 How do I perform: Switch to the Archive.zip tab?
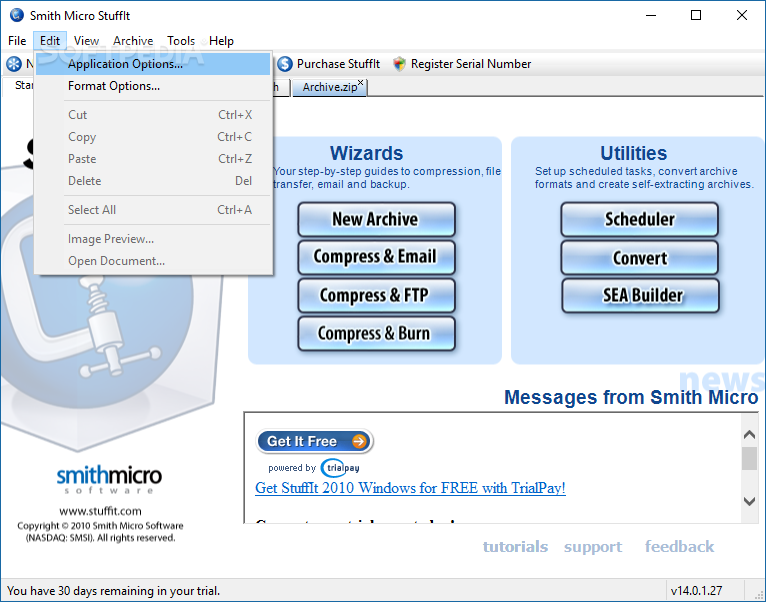point(330,87)
